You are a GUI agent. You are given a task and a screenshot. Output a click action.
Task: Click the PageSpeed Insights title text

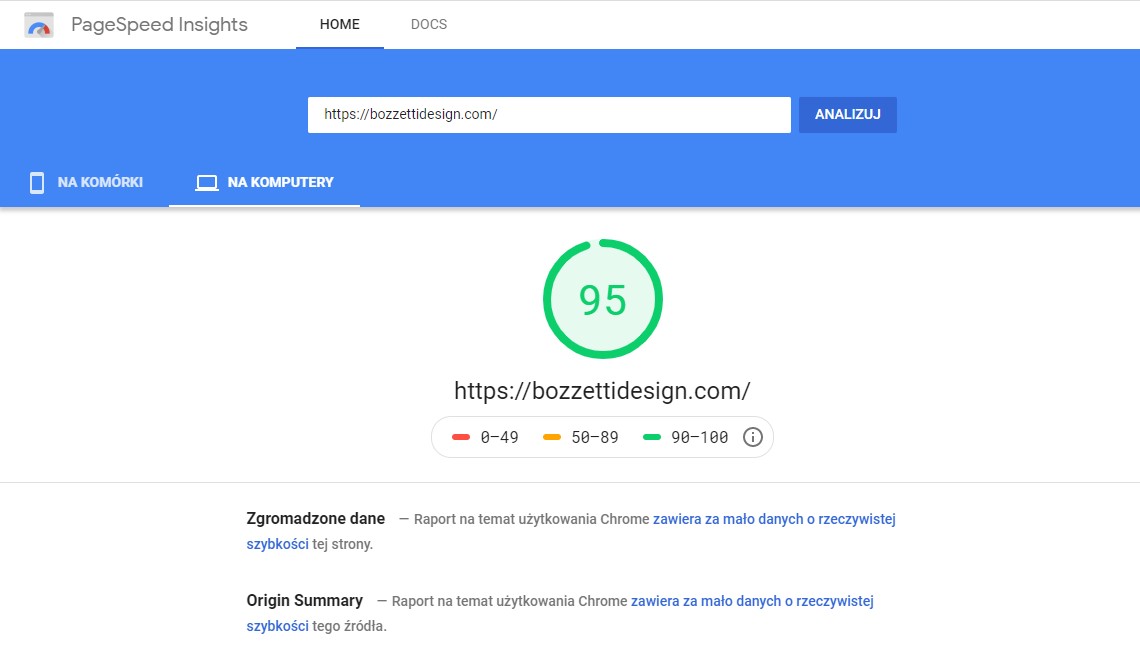tap(159, 25)
